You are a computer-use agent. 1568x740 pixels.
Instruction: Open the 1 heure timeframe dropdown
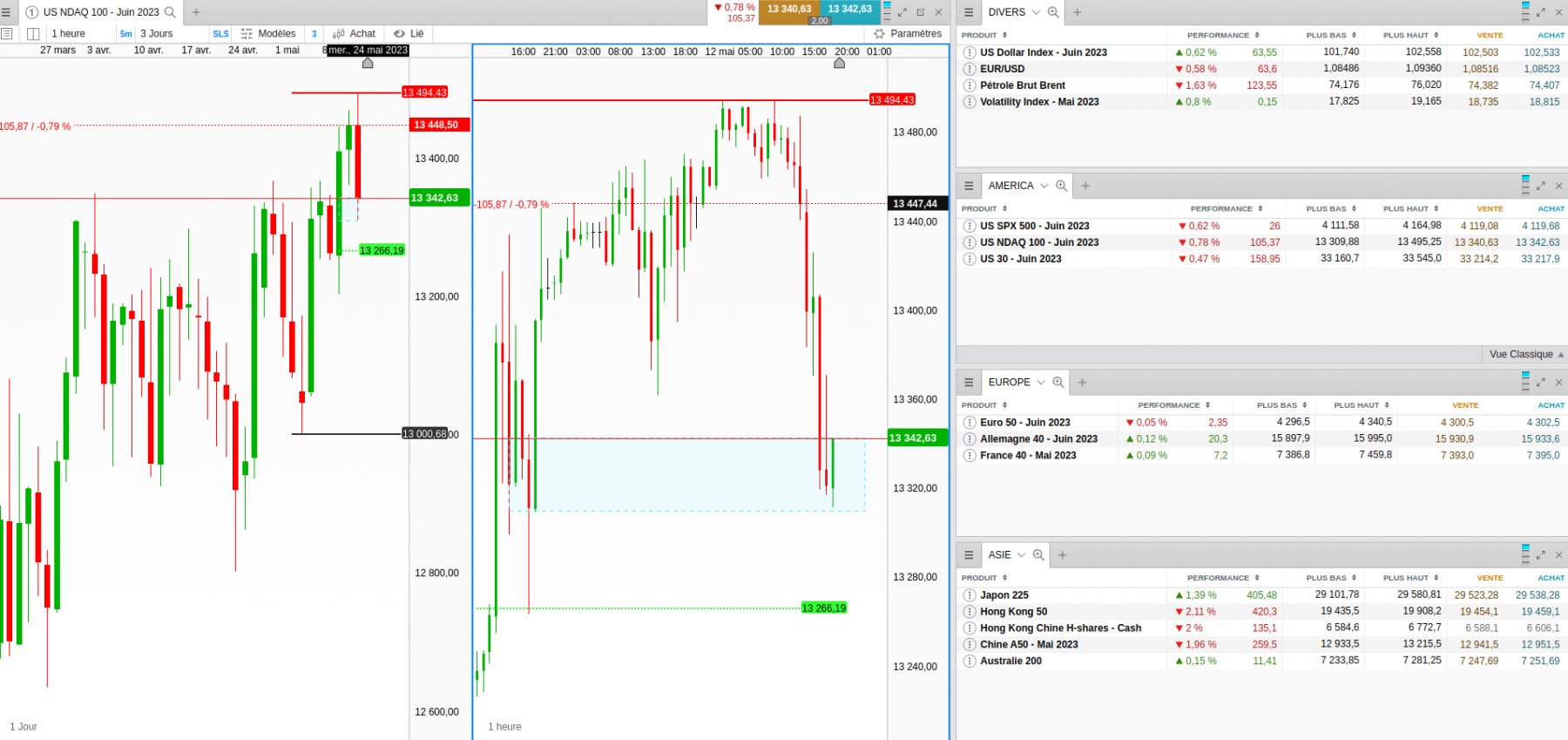81,34
